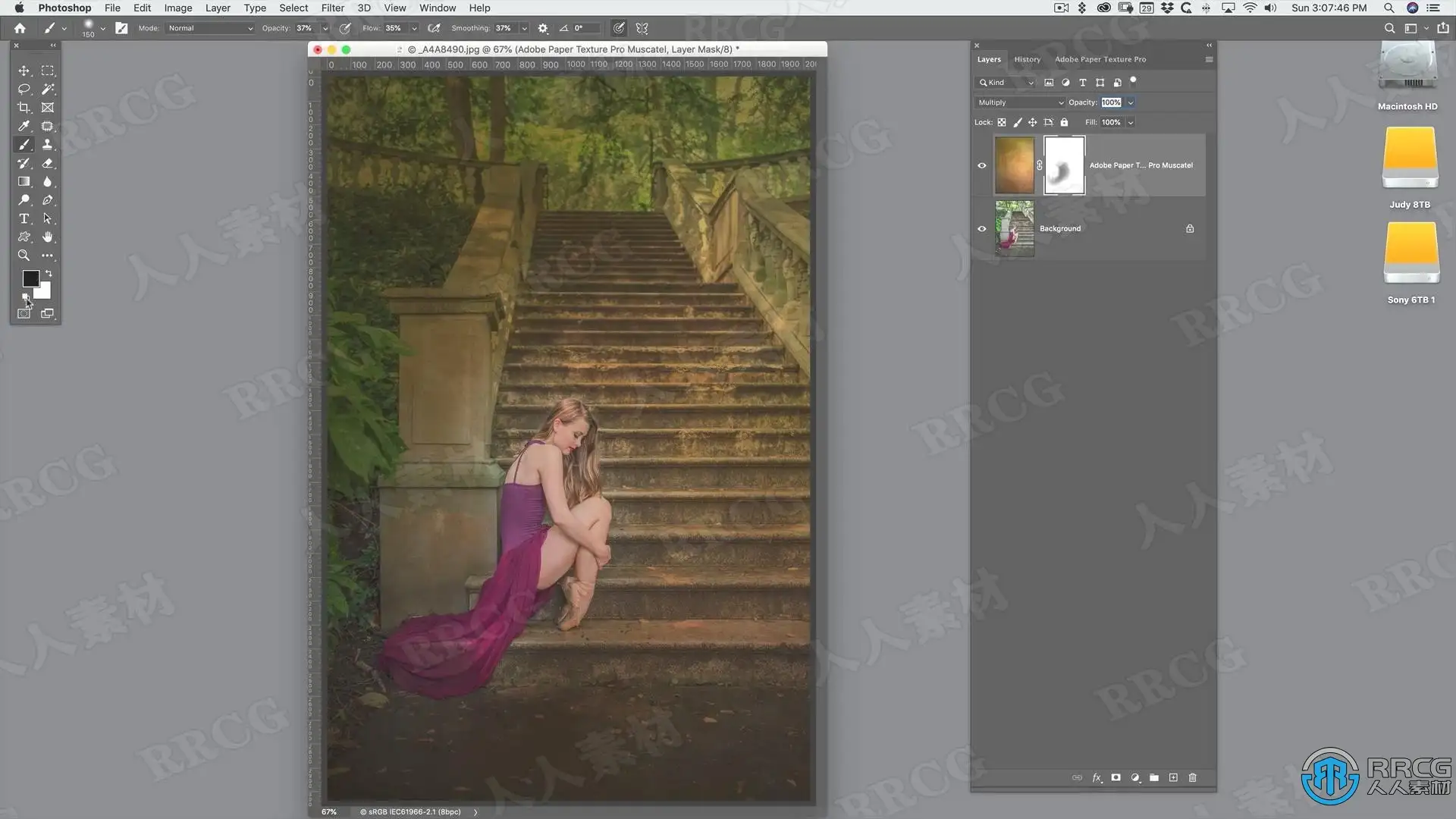The image size is (1456, 819).
Task: Create a new layer with plus icon
Action: pyautogui.click(x=1173, y=777)
